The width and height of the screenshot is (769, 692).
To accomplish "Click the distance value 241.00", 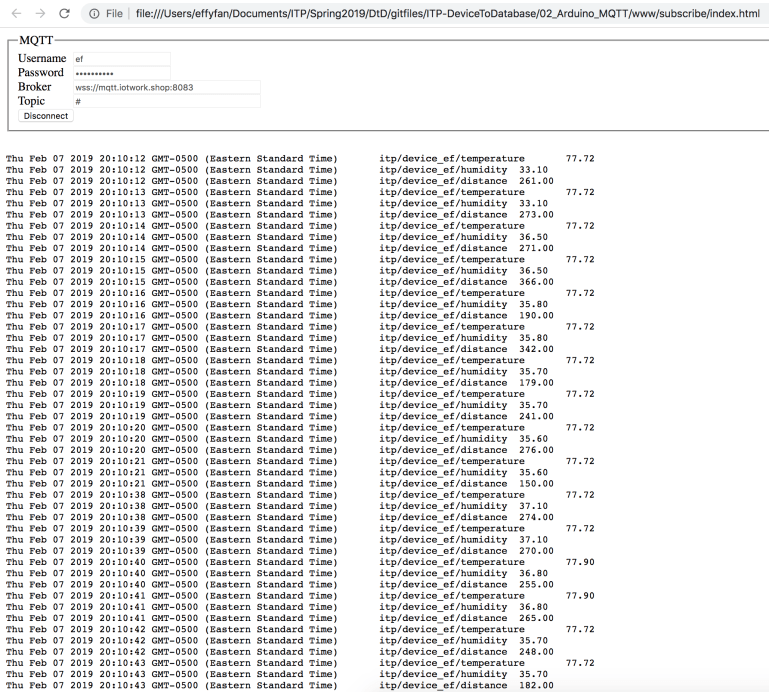I will coord(536,416).
